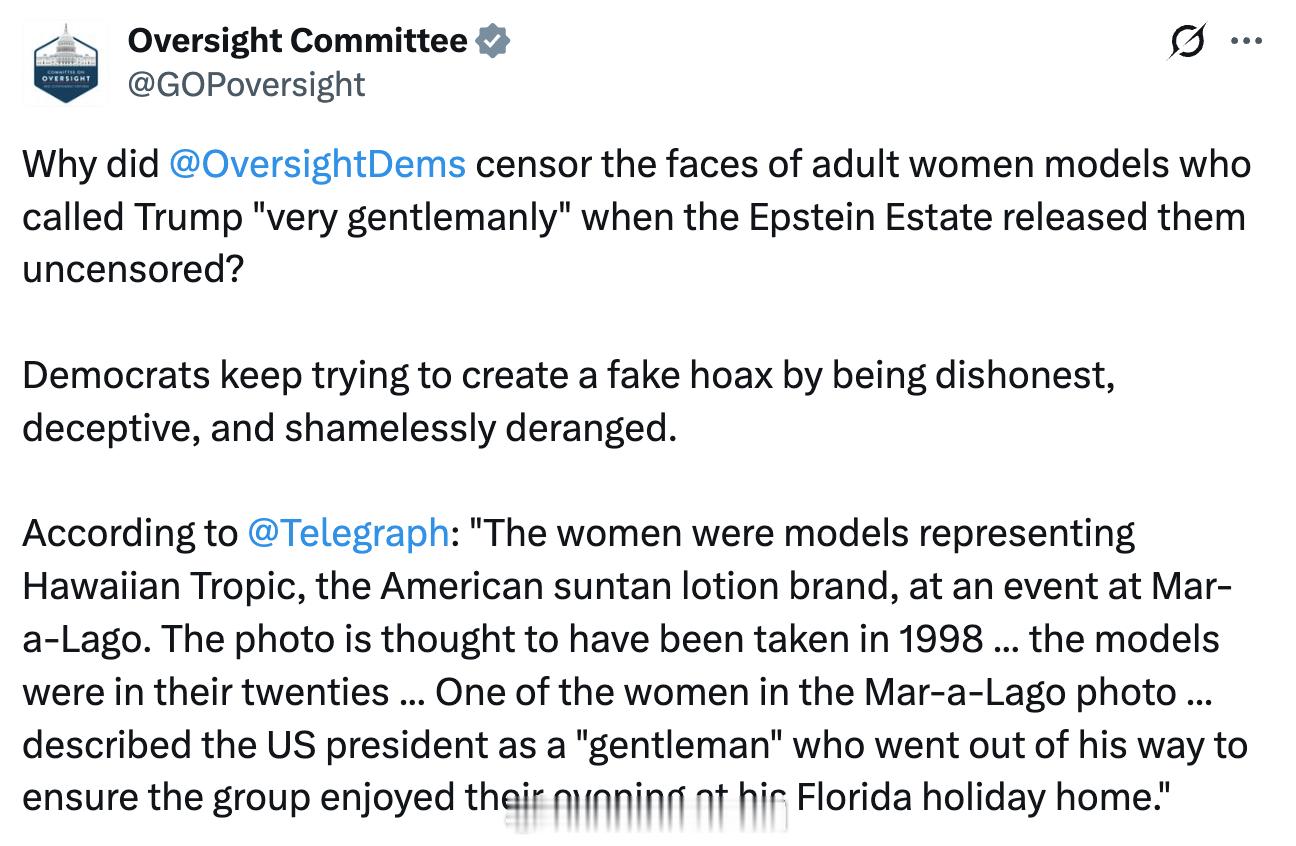The width and height of the screenshot is (1296, 846).
Task: Click the phrase "were in their twenties"
Action: tap(205, 692)
